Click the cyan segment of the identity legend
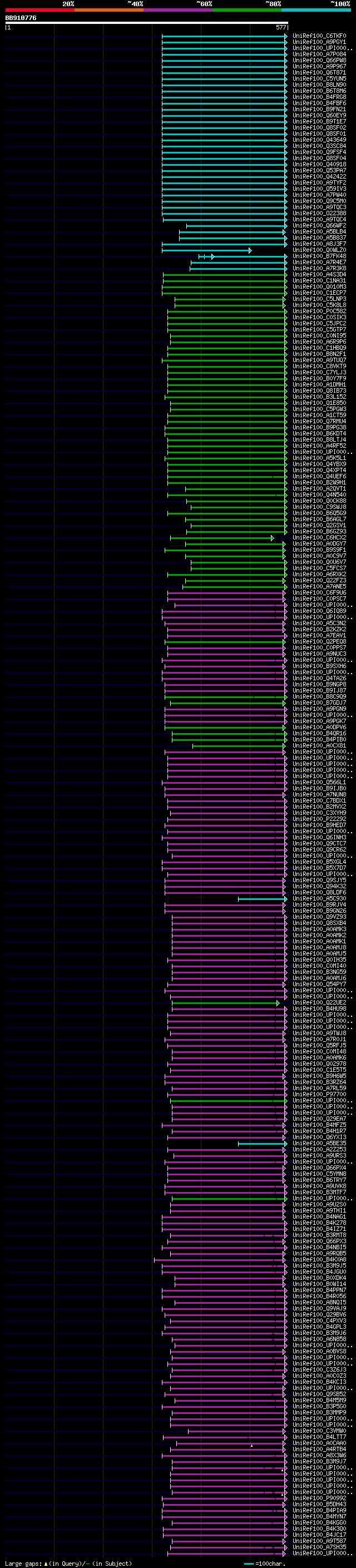The height and width of the screenshot is (1568, 356). 316,10
